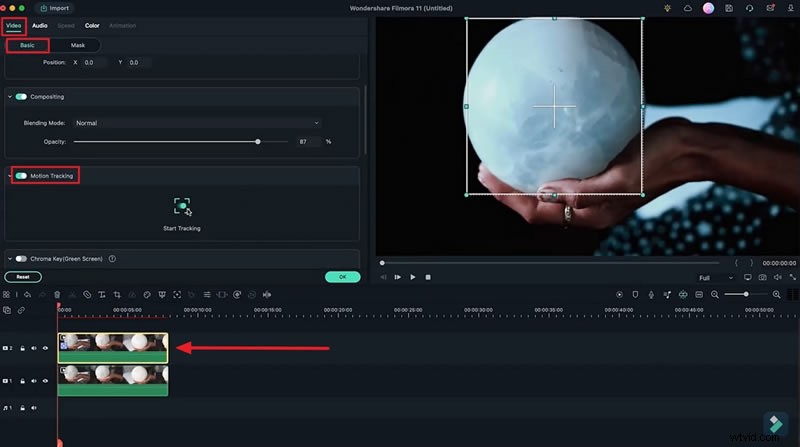Hide video track 1 with eye icon
Screen dimensions: 800x447
(45, 381)
